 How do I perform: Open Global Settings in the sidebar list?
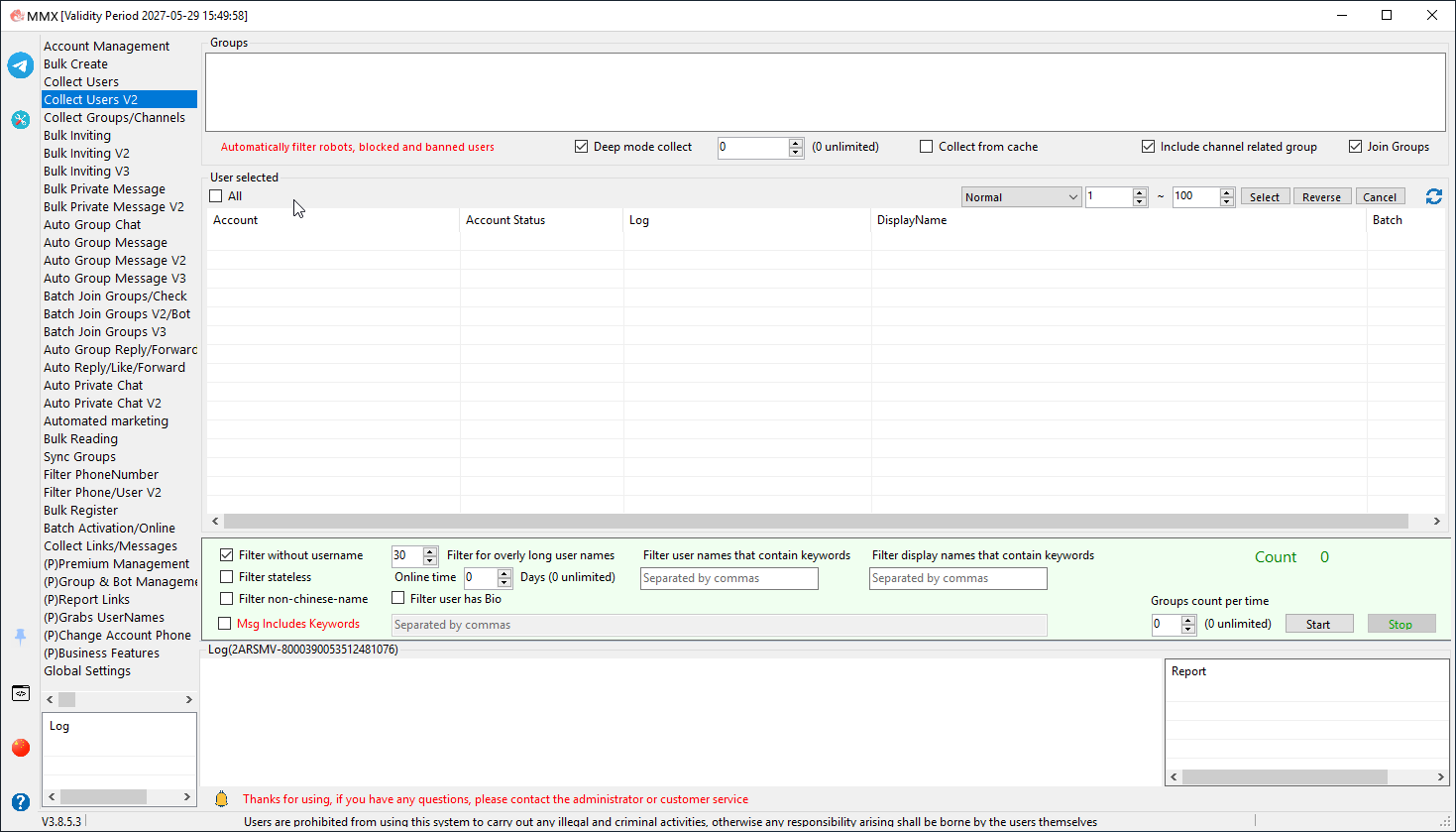[x=87, y=670]
